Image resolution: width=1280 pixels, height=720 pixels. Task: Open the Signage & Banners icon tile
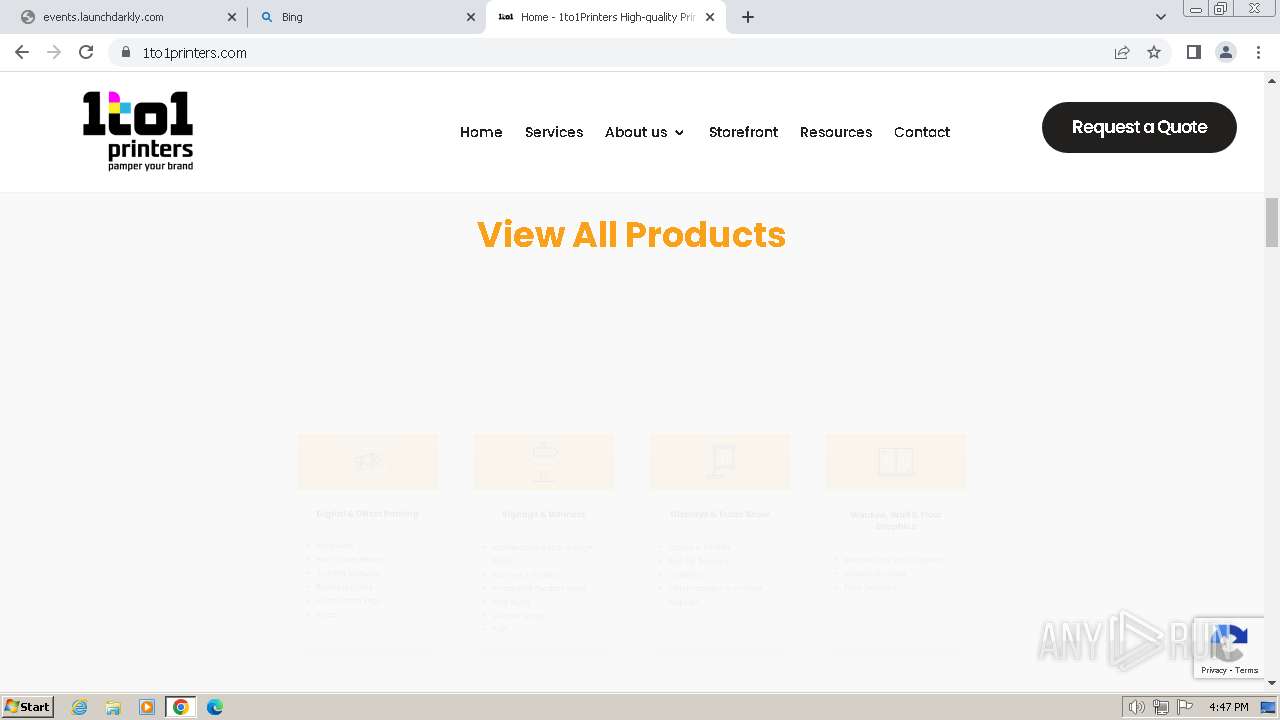tap(544, 461)
